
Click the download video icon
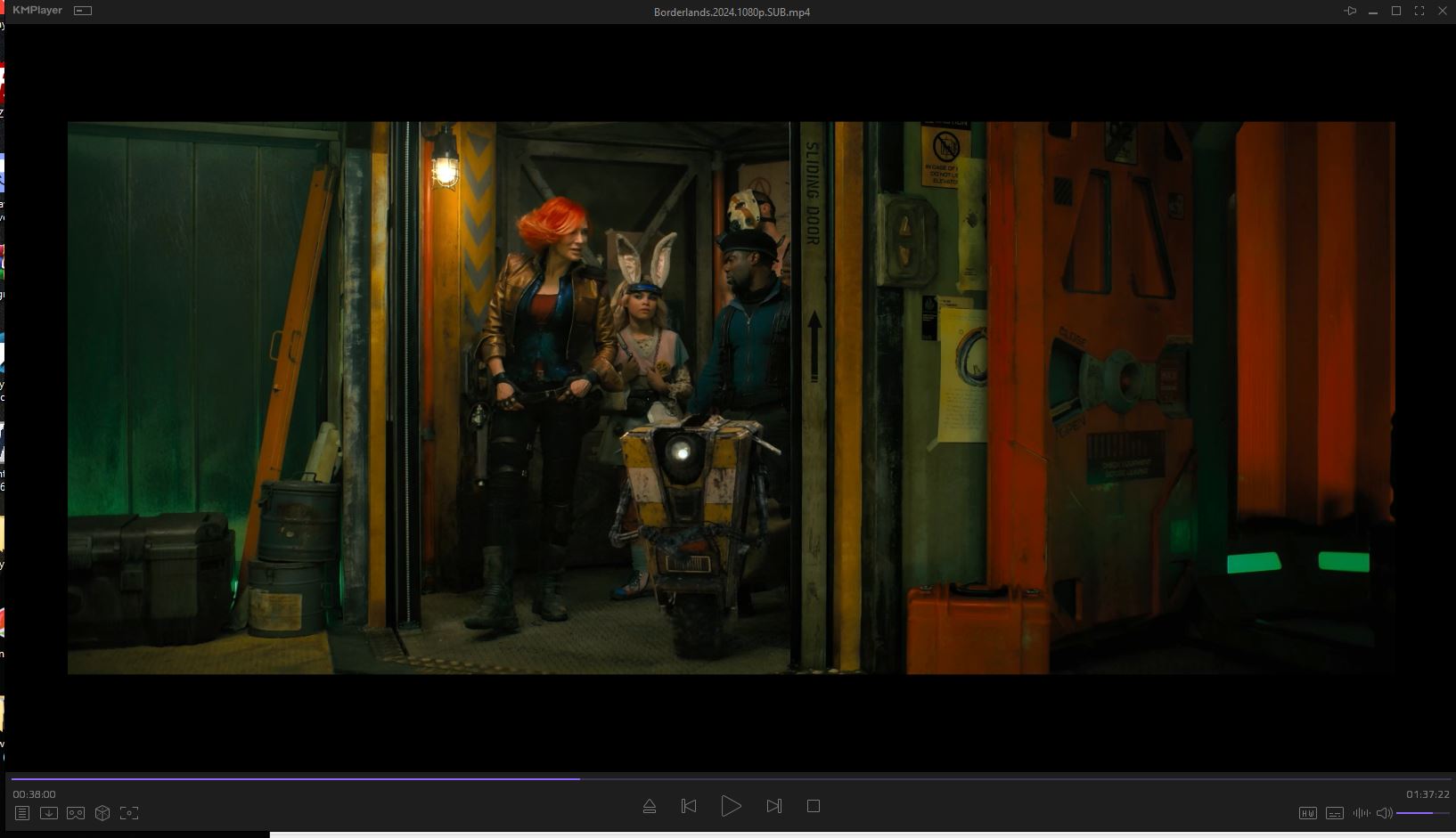(49, 813)
